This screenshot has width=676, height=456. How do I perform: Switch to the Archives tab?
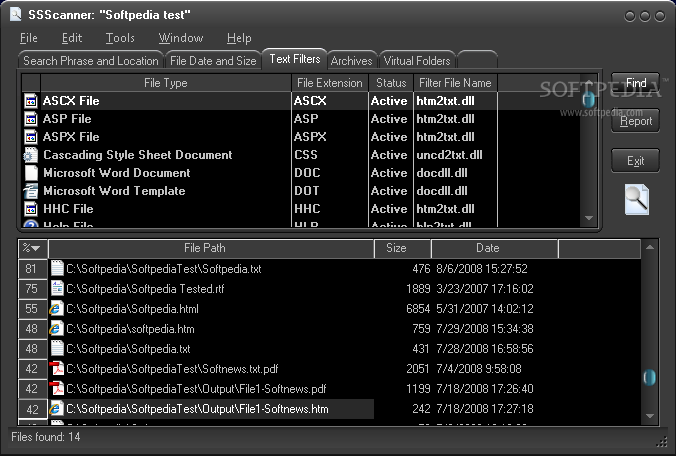coord(352,61)
